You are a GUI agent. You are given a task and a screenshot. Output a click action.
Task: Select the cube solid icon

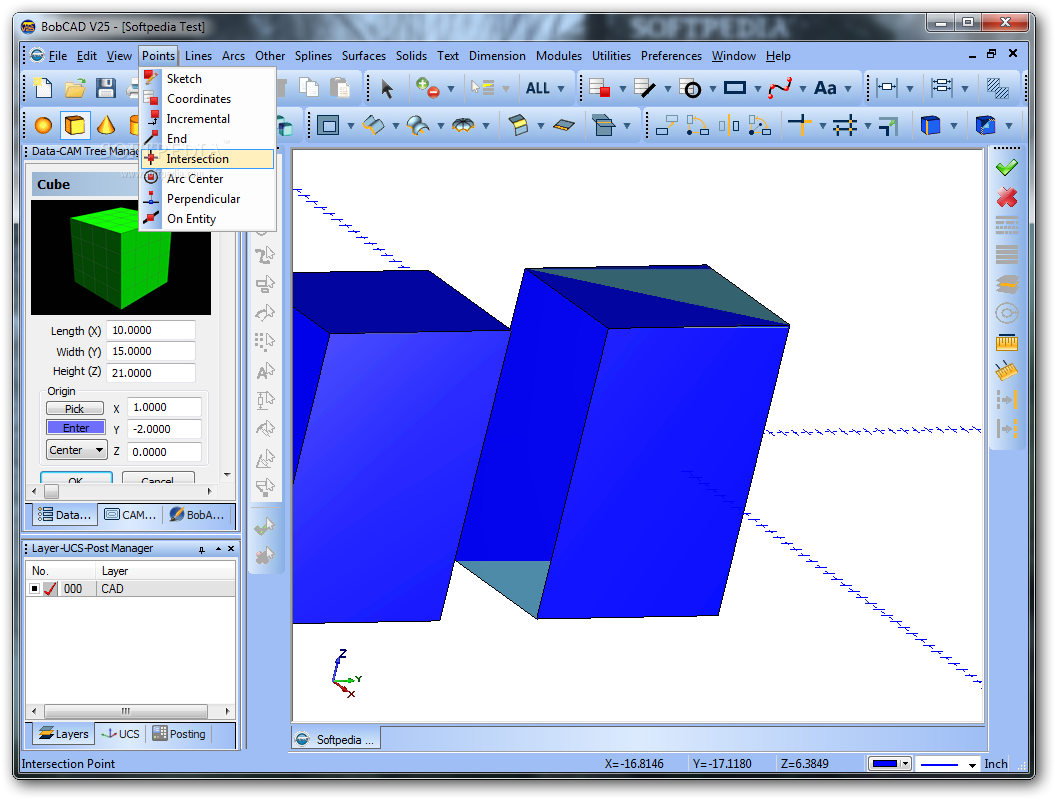point(75,125)
